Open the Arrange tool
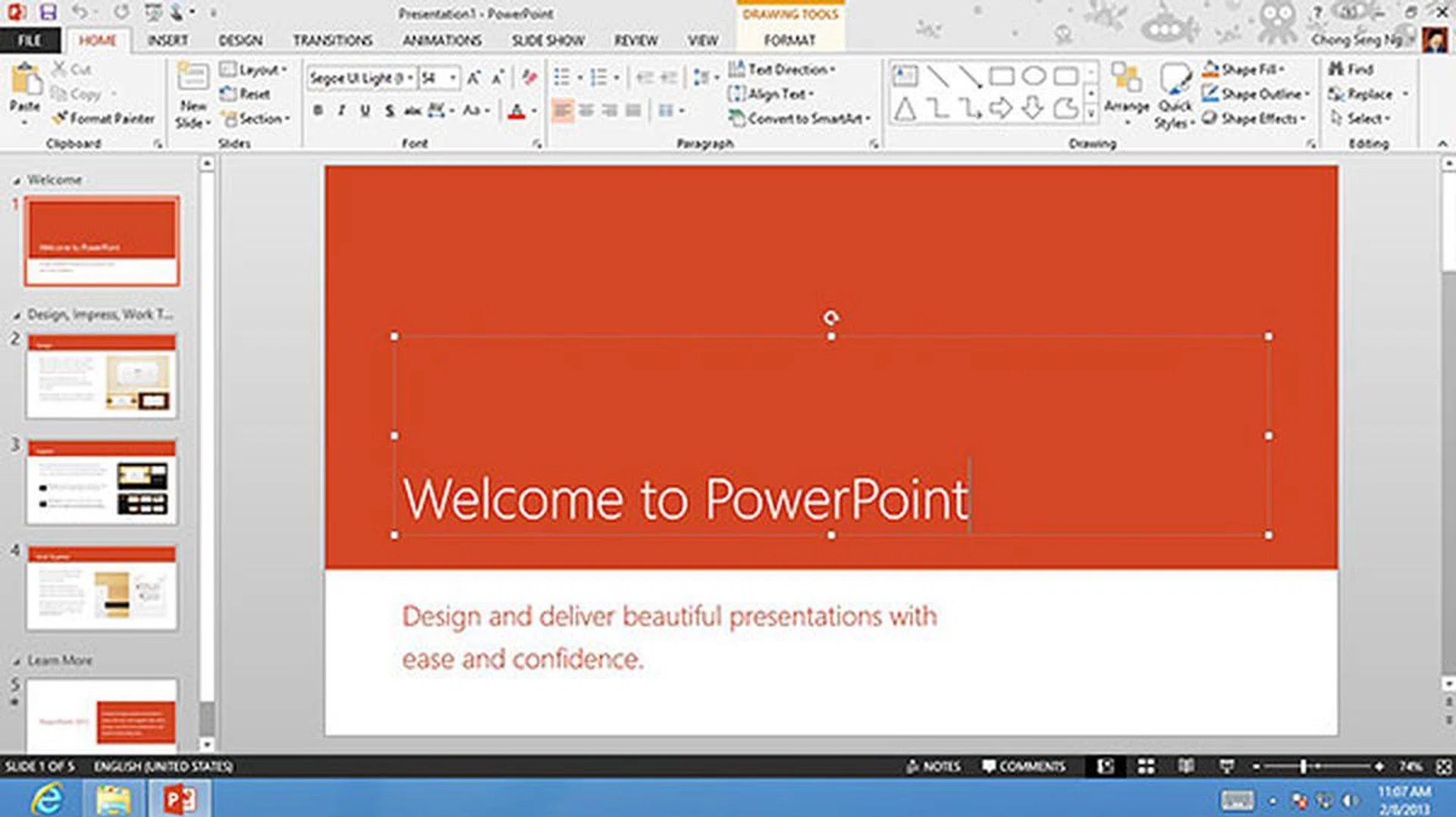Viewport: 1456px width, 817px height. pyautogui.click(x=1126, y=85)
